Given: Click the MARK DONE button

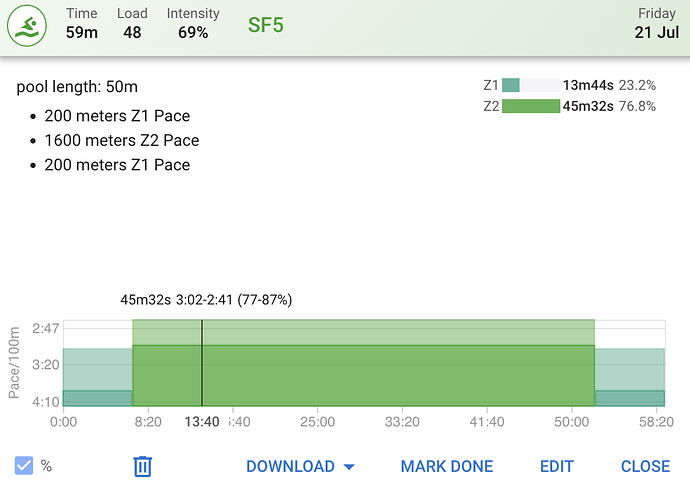Looking at the screenshot, I should (x=447, y=466).
